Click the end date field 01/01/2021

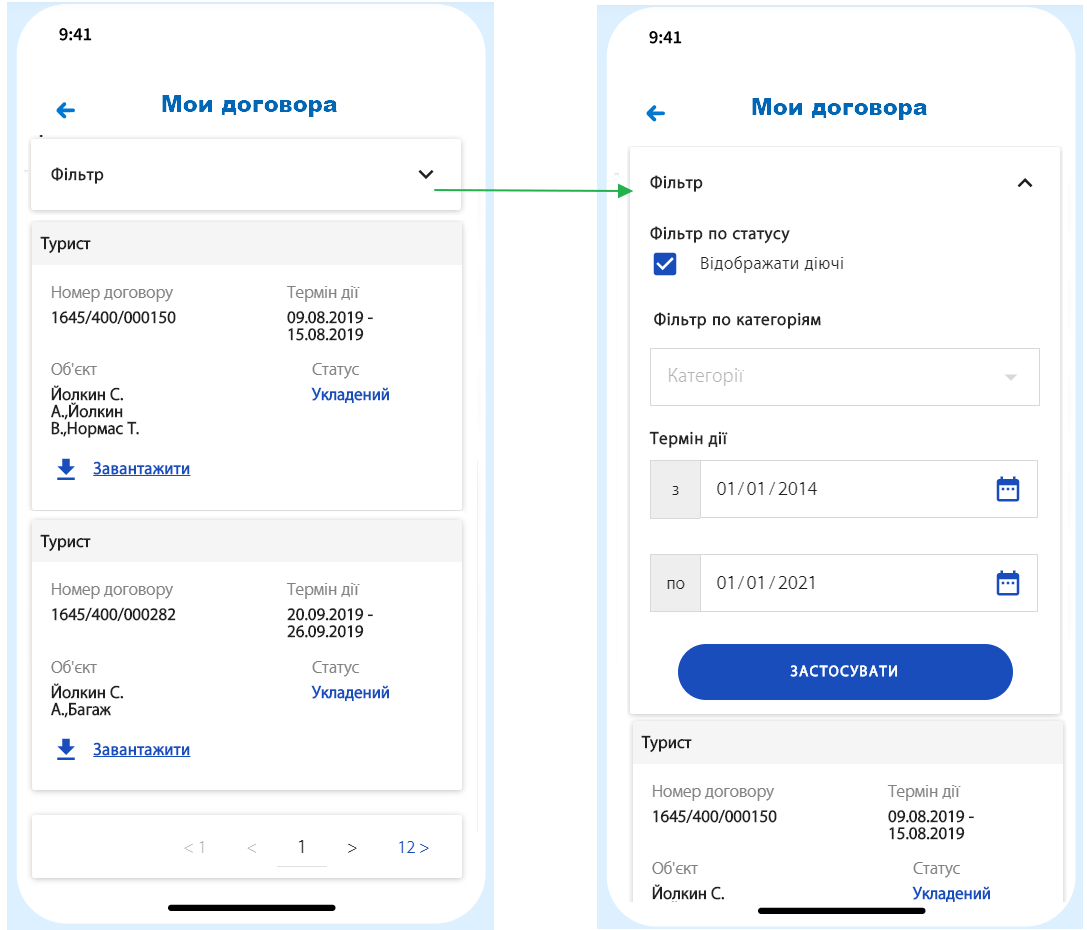pos(840,583)
